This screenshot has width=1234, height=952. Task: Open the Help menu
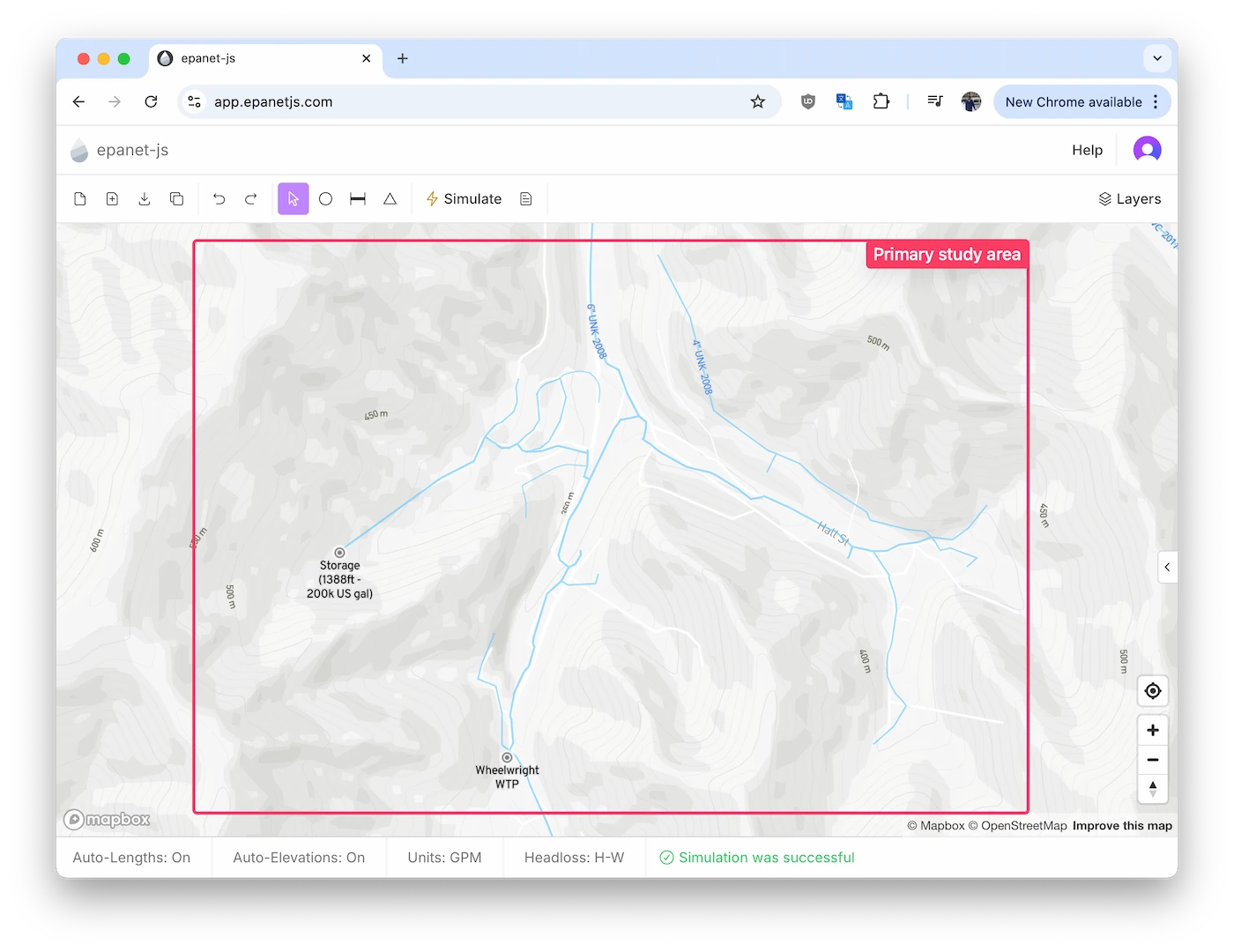[x=1087, y=150]
